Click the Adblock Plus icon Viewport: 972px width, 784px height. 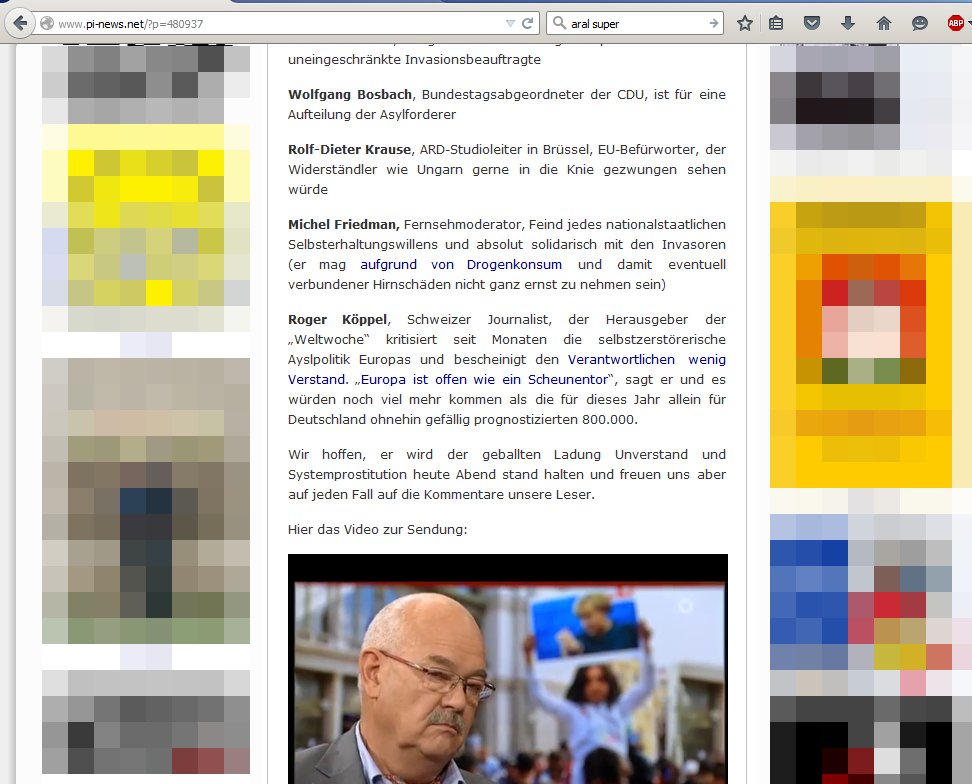pos(954,23)
